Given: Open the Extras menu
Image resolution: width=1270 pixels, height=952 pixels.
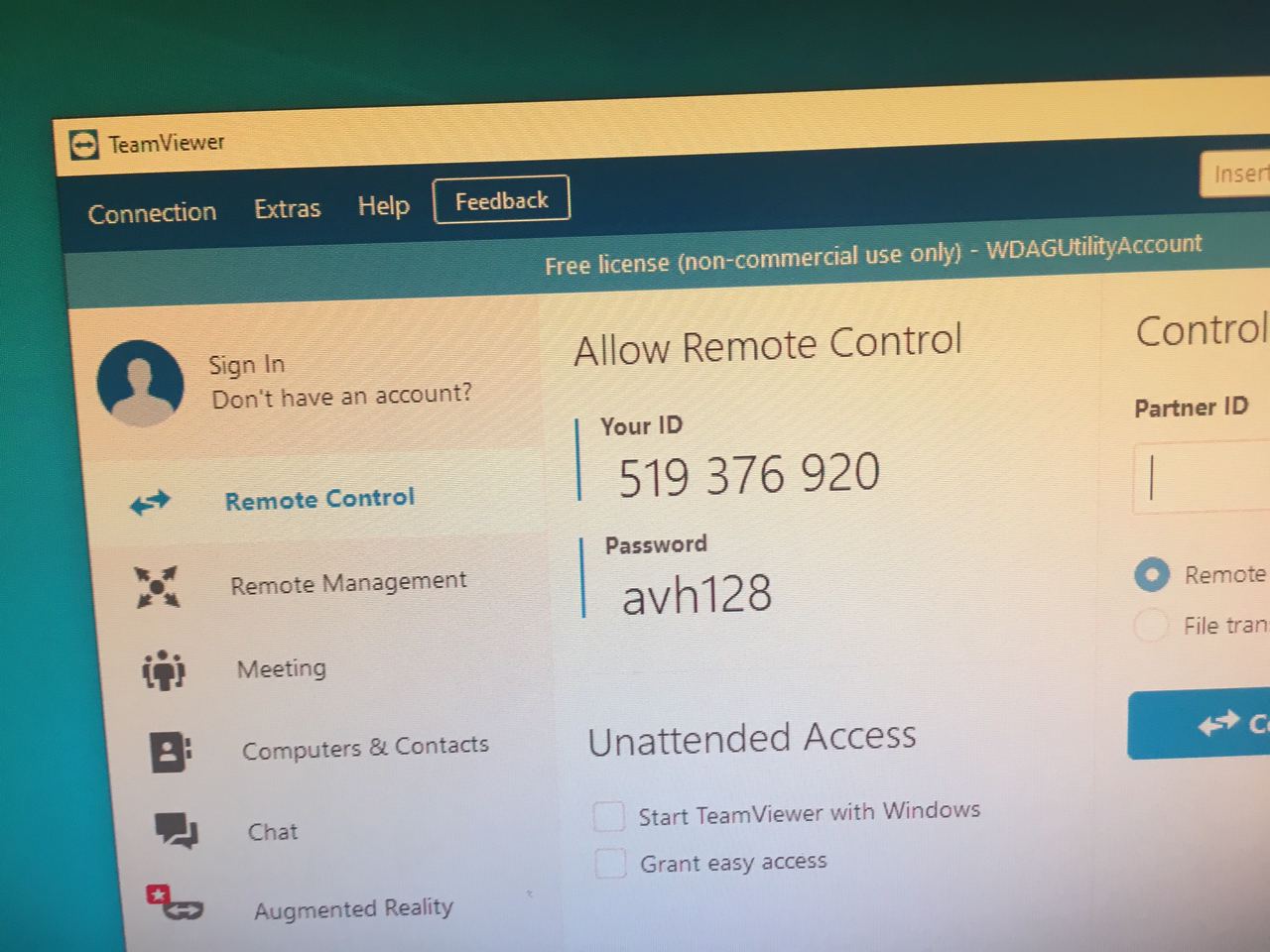Looking at the screenshot, I should [x=287, y=209].
